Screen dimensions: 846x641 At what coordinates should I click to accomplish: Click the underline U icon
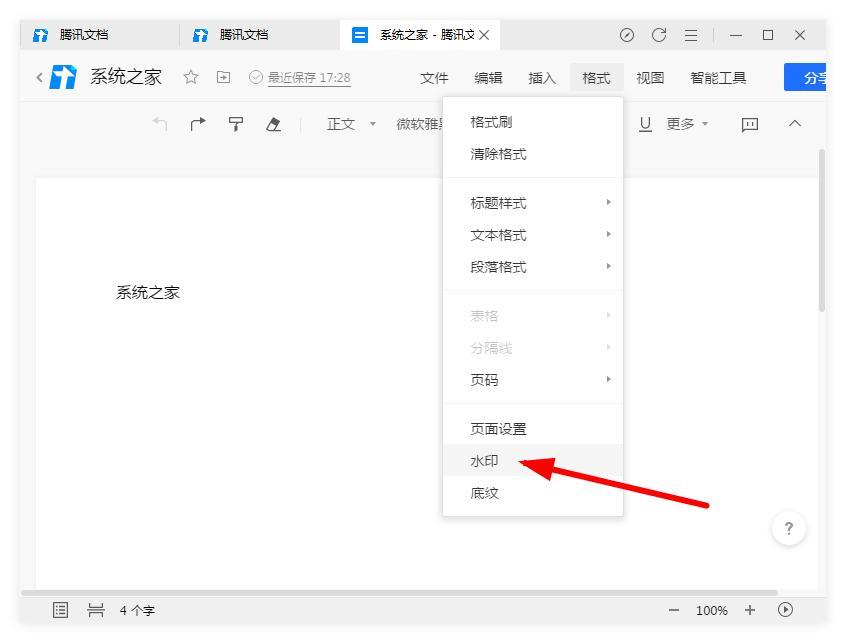tap(645, 124)
